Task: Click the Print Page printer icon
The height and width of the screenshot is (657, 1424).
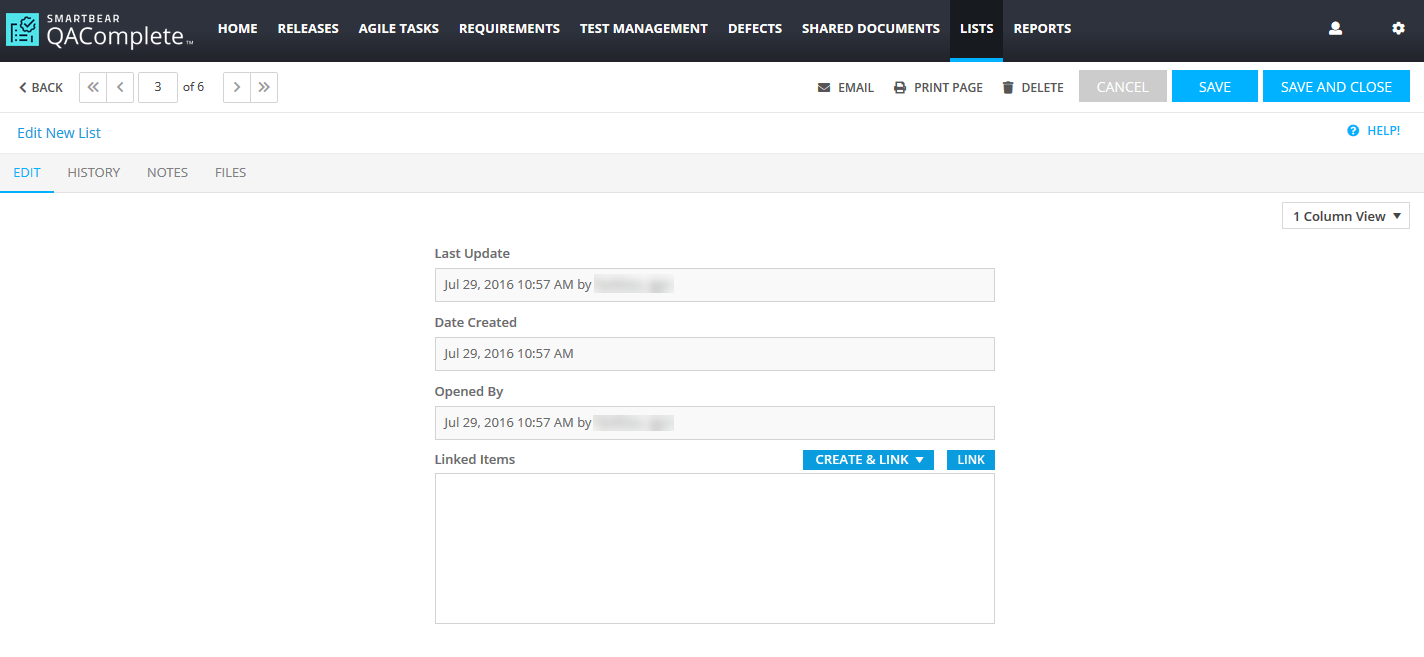Action: 900,88
